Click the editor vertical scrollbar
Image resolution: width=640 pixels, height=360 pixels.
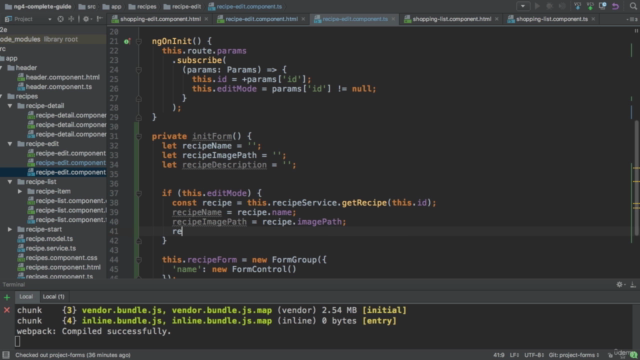tap(636, 178)
